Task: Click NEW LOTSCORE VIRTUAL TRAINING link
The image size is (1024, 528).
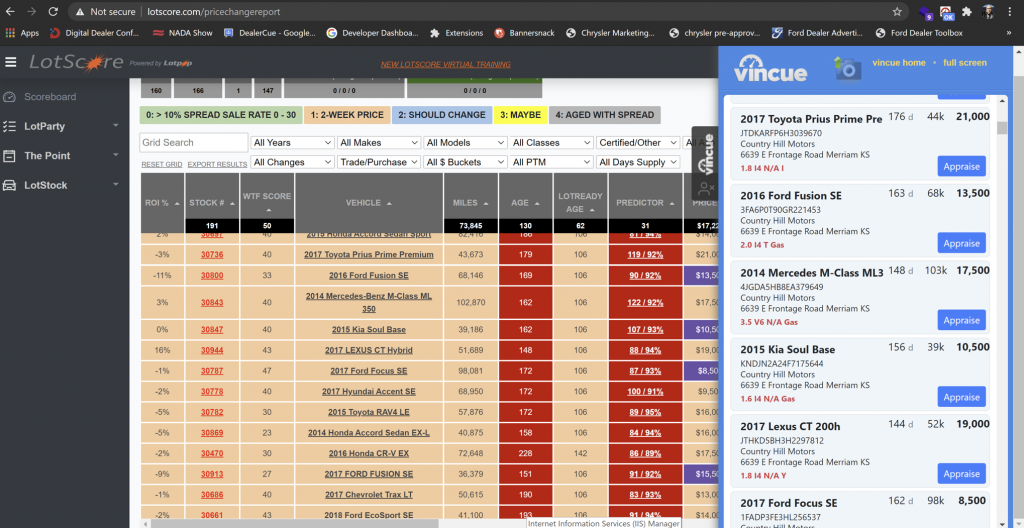Action: (x=446, y=64)
